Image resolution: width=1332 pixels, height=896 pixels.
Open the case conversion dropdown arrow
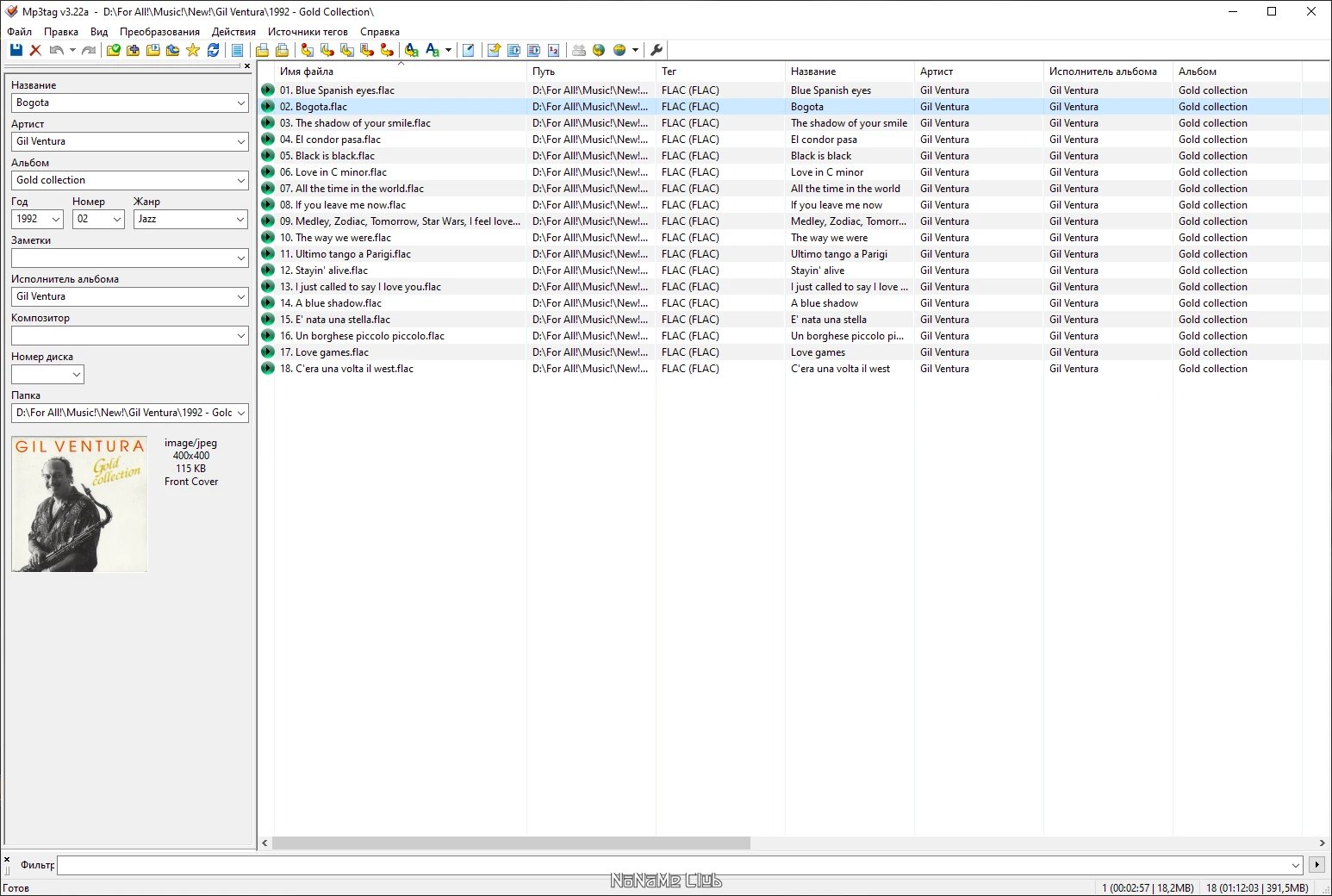[x=449, y=49]
